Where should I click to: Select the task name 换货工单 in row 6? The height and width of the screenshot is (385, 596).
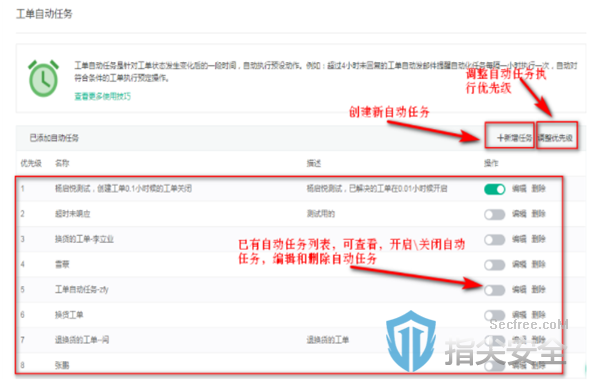[x=69, y=315]
